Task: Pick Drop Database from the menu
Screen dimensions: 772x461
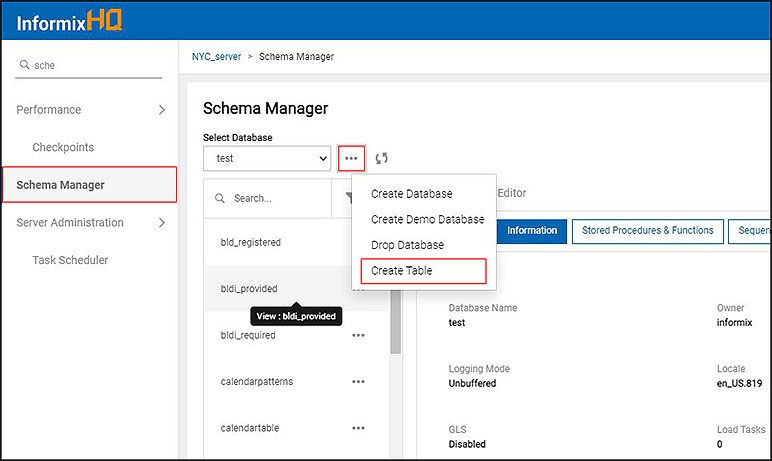Action: point(407,245)
